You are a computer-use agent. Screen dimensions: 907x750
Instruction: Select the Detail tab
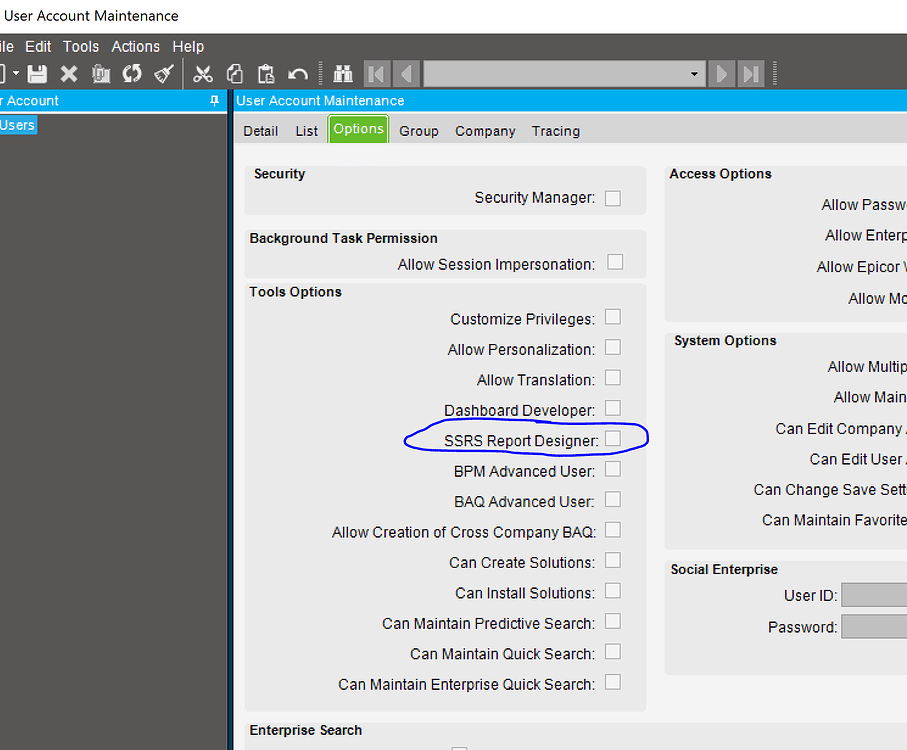coord(260,131)
